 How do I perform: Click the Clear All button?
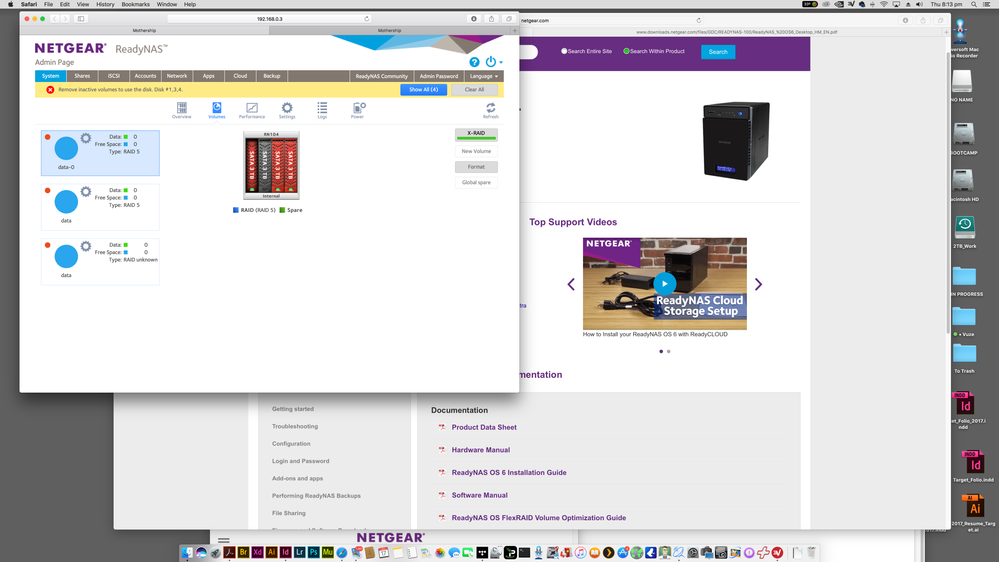click(x=474, y=90)
